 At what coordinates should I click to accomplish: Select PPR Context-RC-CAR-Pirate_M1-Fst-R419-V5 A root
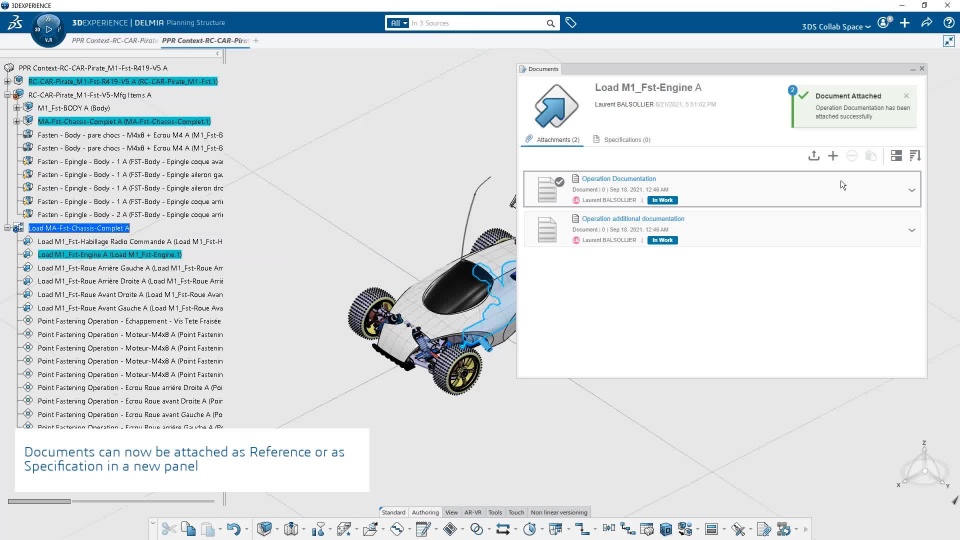[92, 68]
